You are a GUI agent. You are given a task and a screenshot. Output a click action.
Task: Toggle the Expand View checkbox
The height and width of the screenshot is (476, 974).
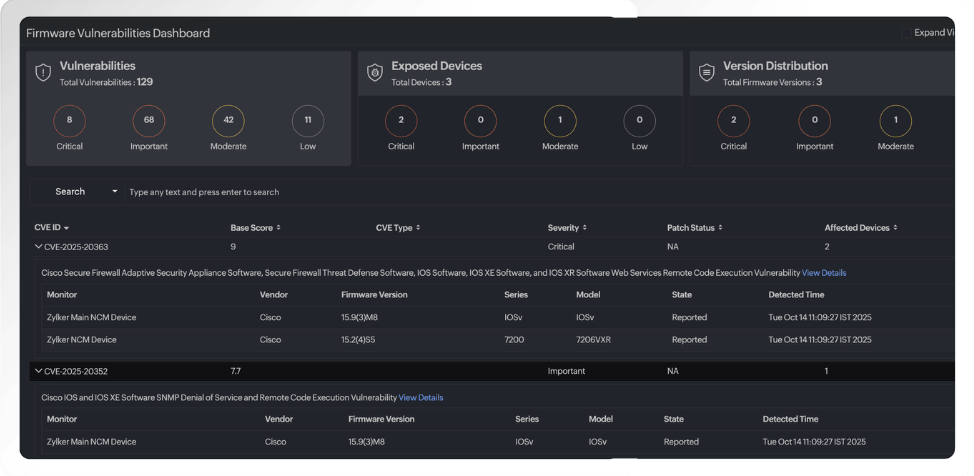(x=907, y=33)
